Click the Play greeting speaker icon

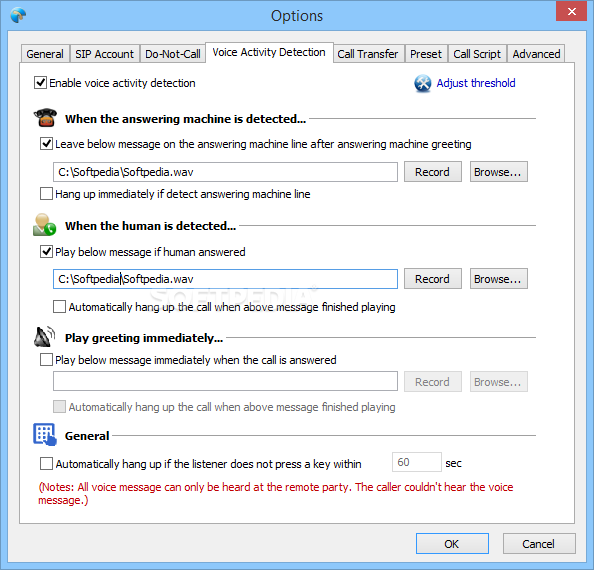click(44, 337)
